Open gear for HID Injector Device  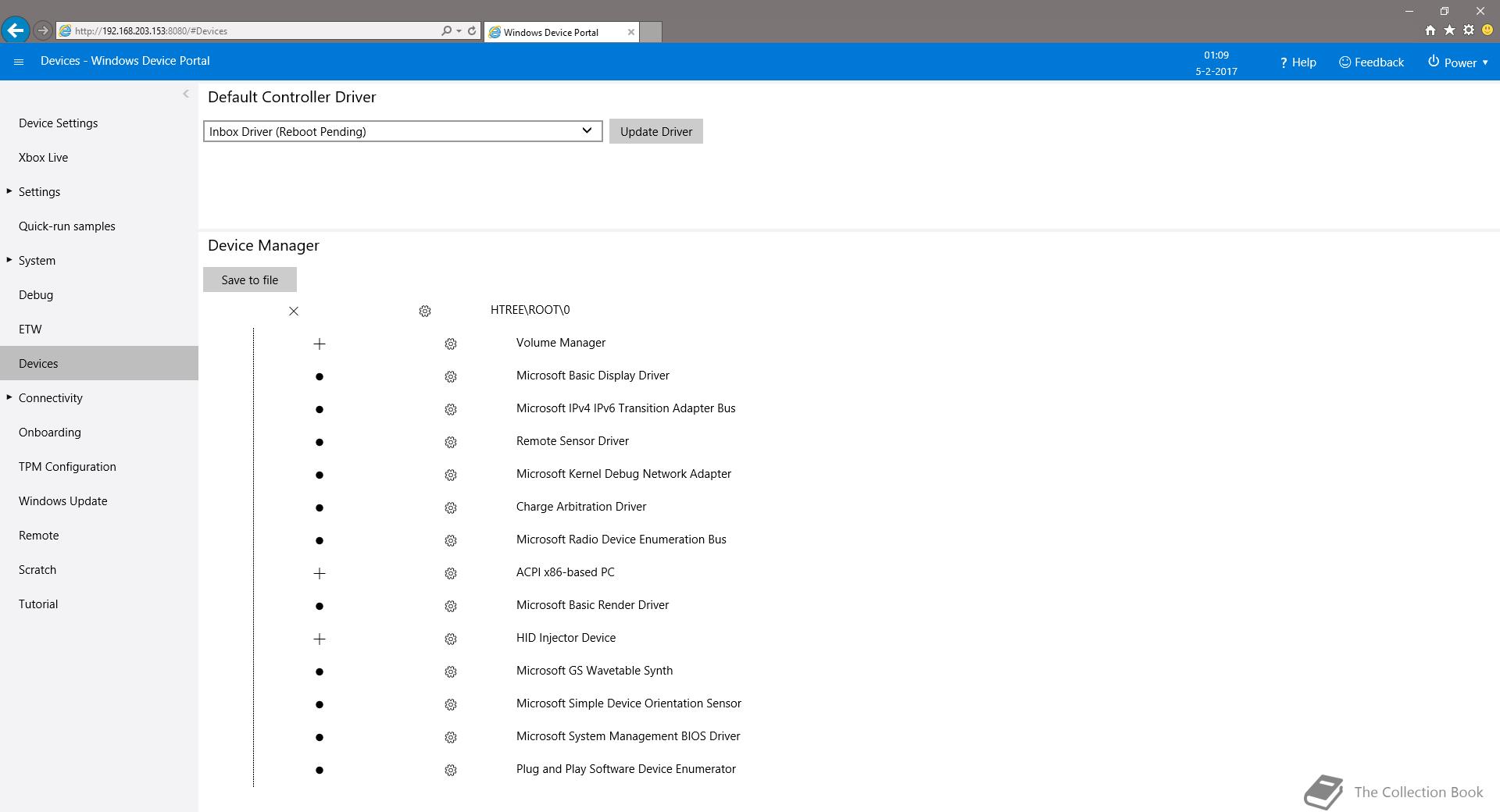coord(451,639)
